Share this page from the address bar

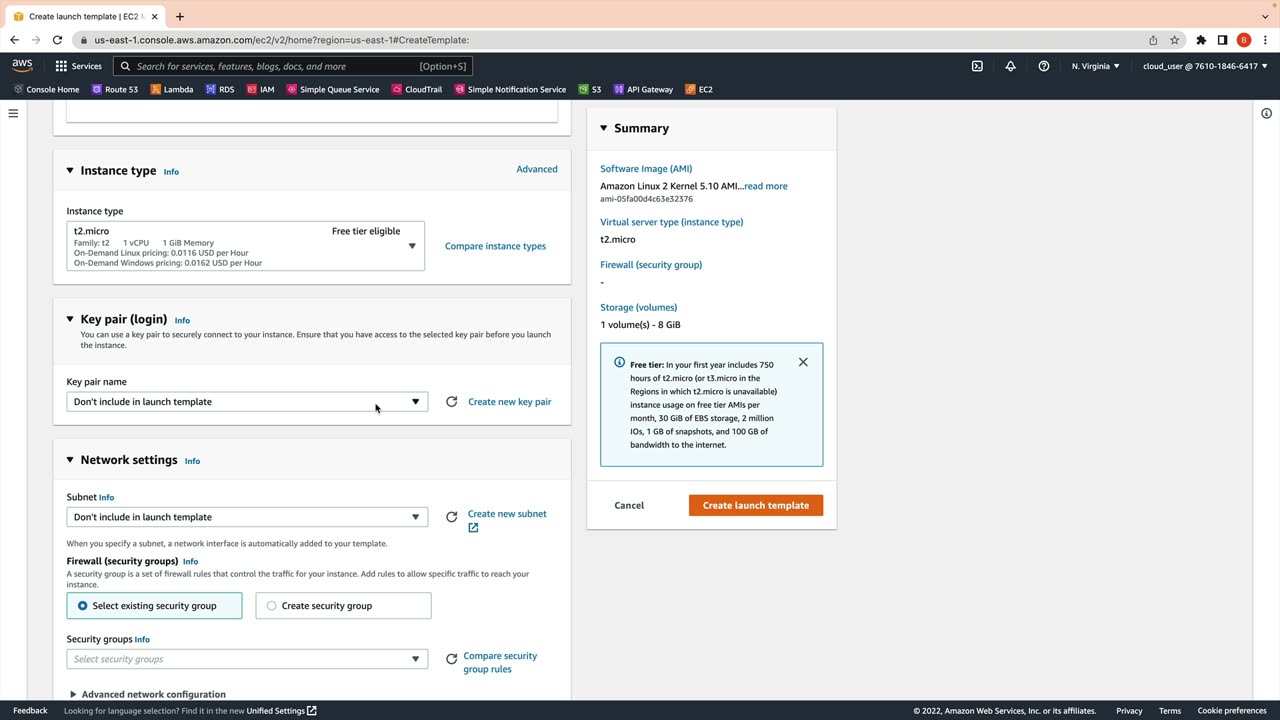coord(1153,40)
